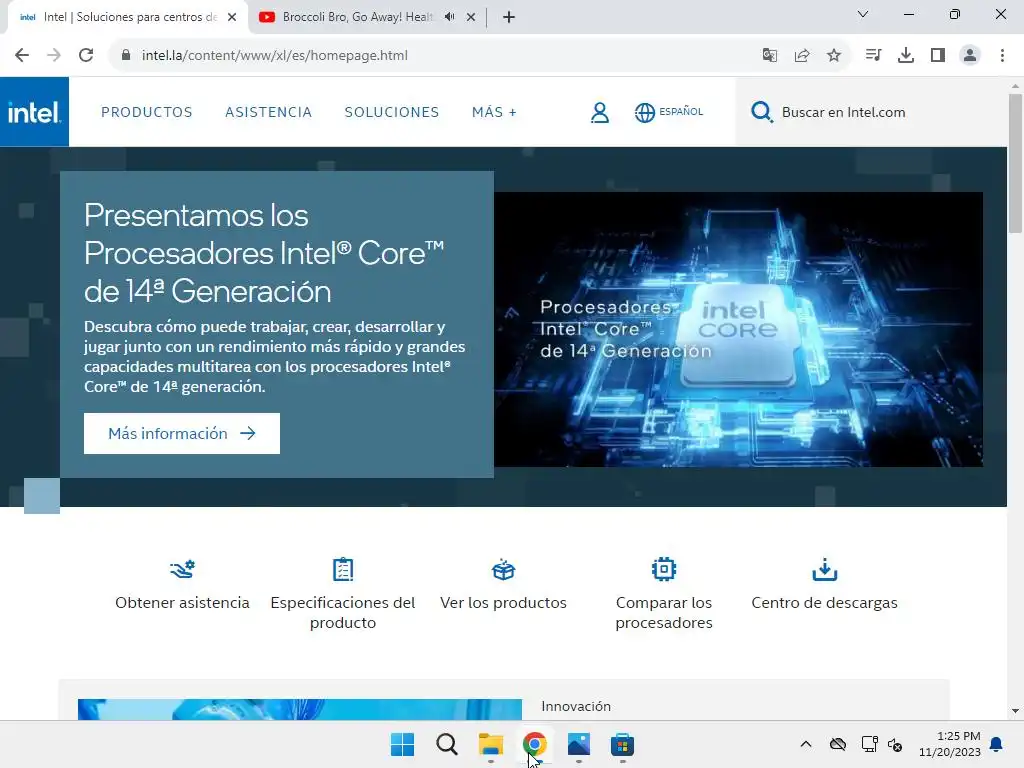Viewport: 1024px width, 768px height.
Task: Click the 14ª Generación processor banner image
Action: click(x=738, y=329)
